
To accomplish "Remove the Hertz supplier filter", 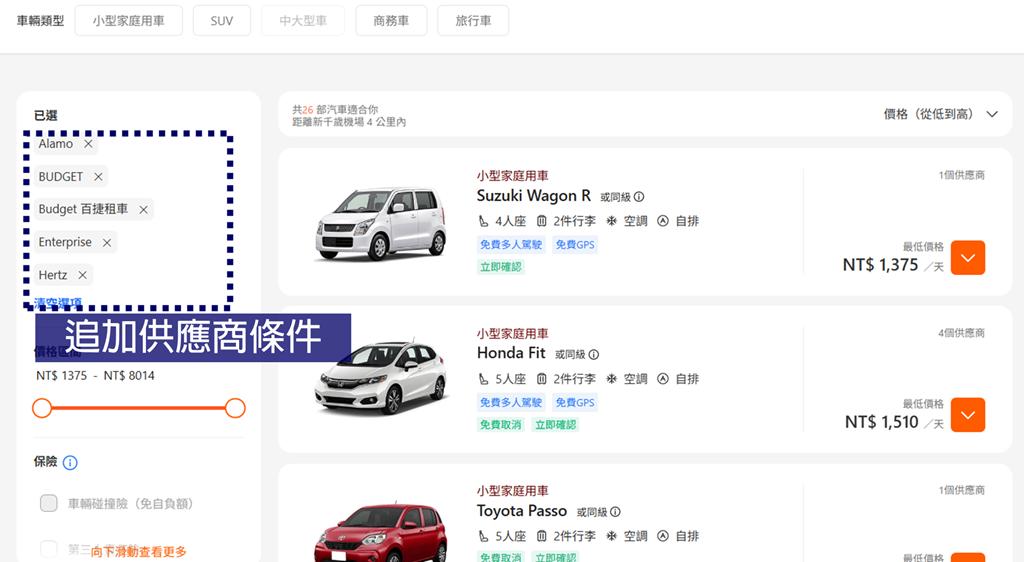I will [82, 275].
